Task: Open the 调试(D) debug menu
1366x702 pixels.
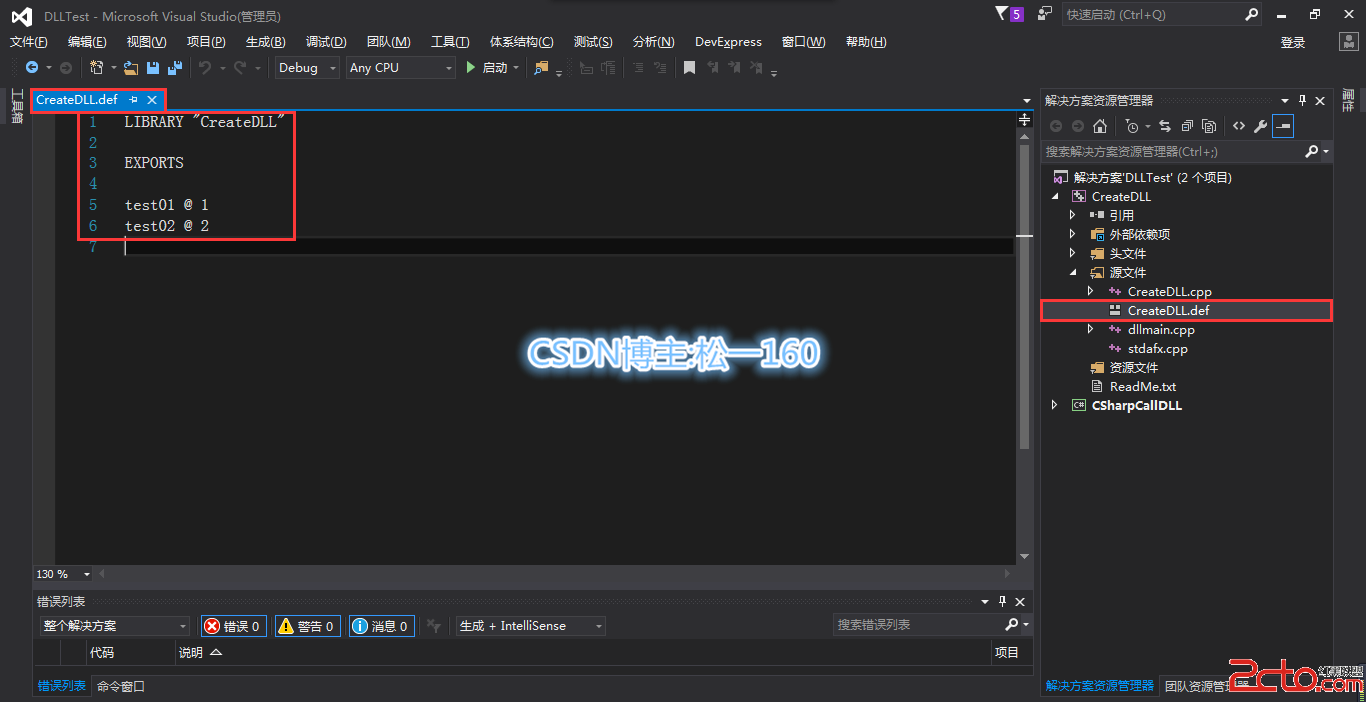Action: click(x=326, y=42)
